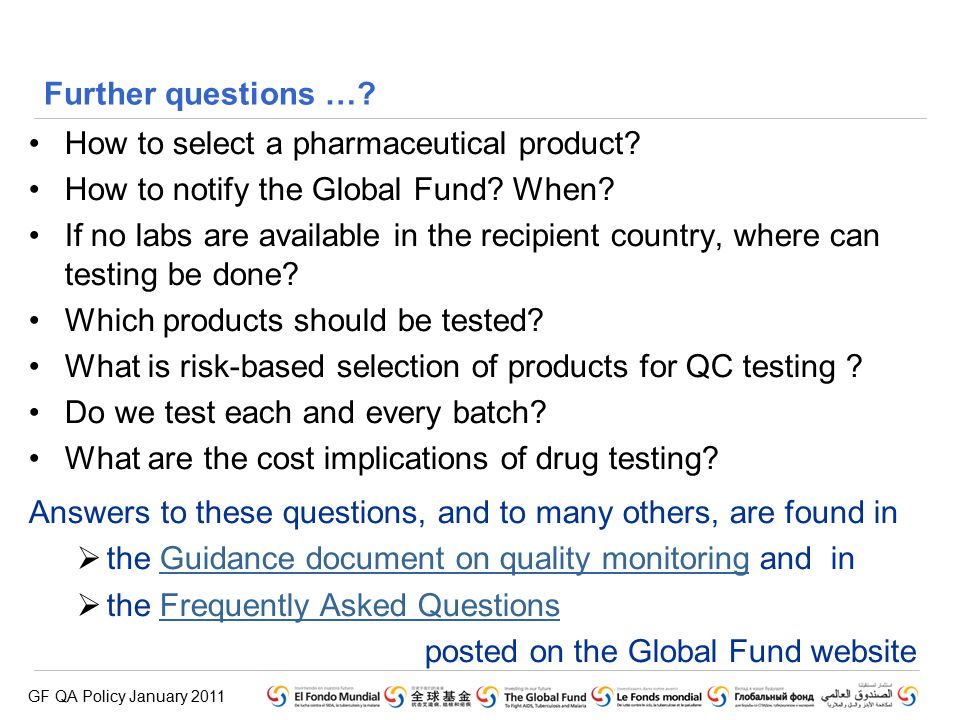Click the swirl logo before the Chinese 全球基金 text

(x=395, y=696)
